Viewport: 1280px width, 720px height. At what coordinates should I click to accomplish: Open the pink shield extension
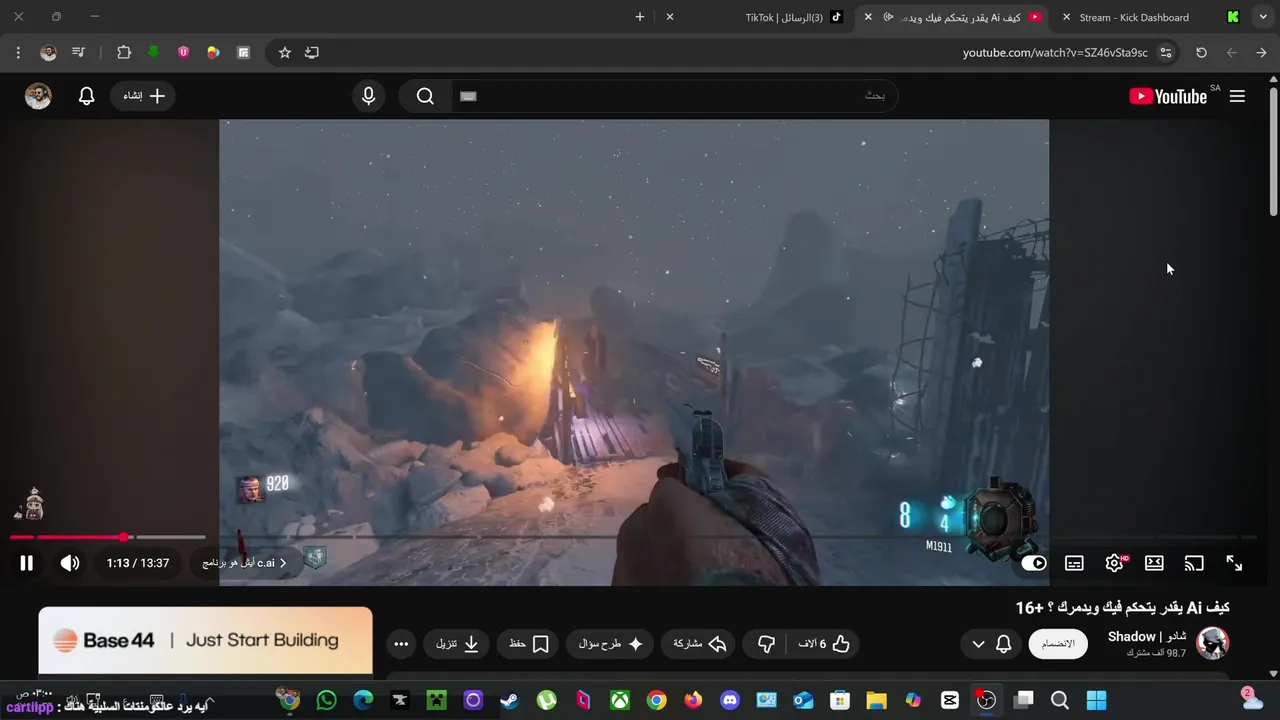tap(183, 52)
